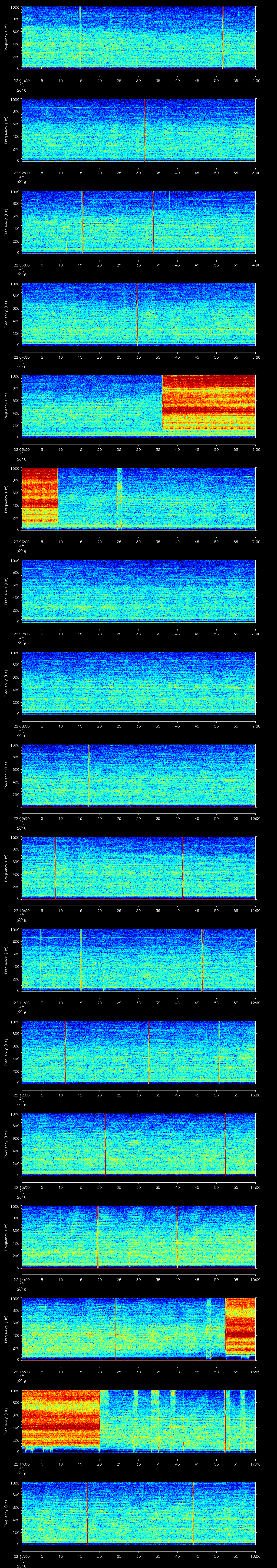277x1568 pixels.
Task: Click the 22:13:00 start time label
Action: pyautogui.click(x=21, y=1187)
